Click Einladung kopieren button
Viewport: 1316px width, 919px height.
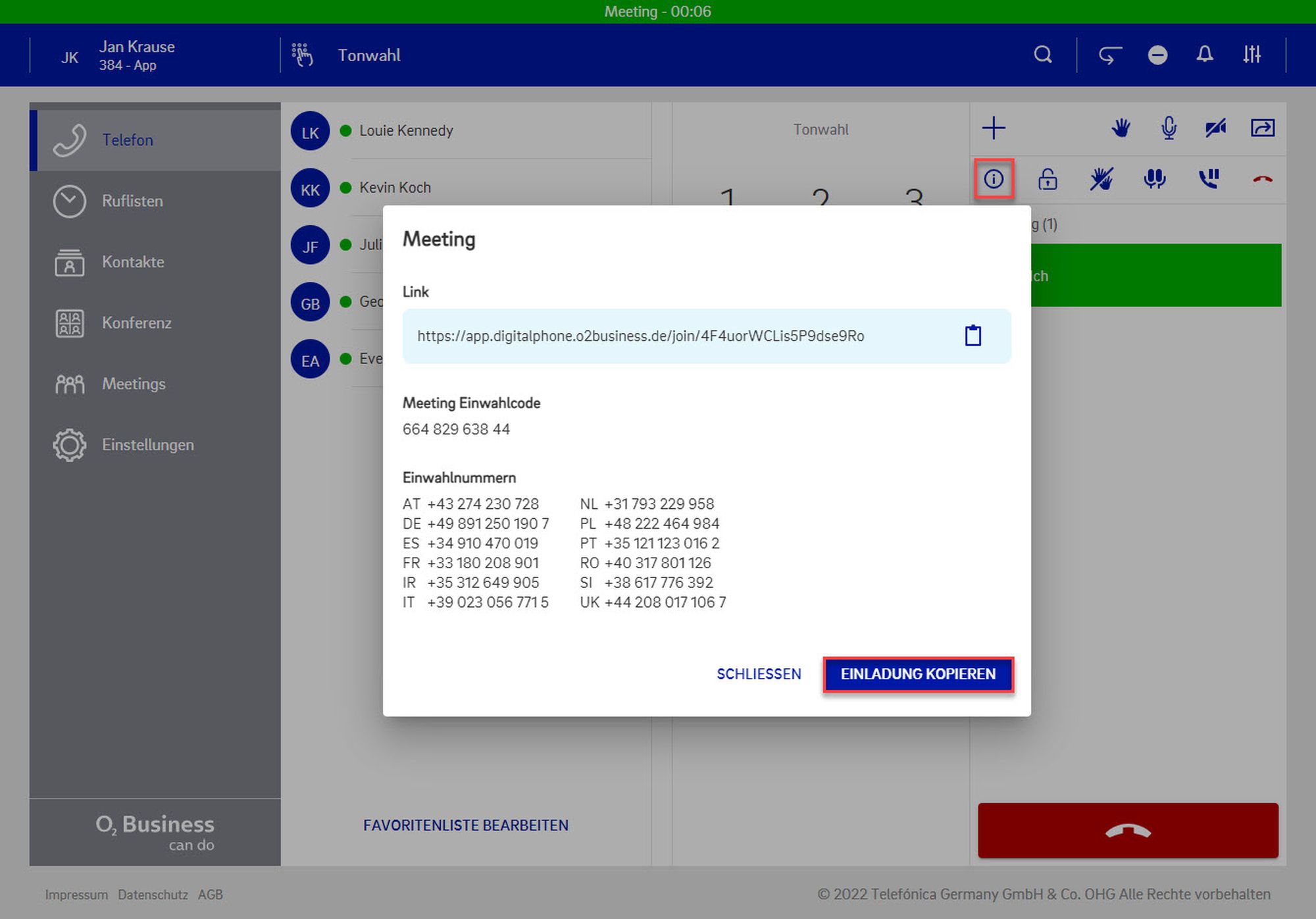918,674
